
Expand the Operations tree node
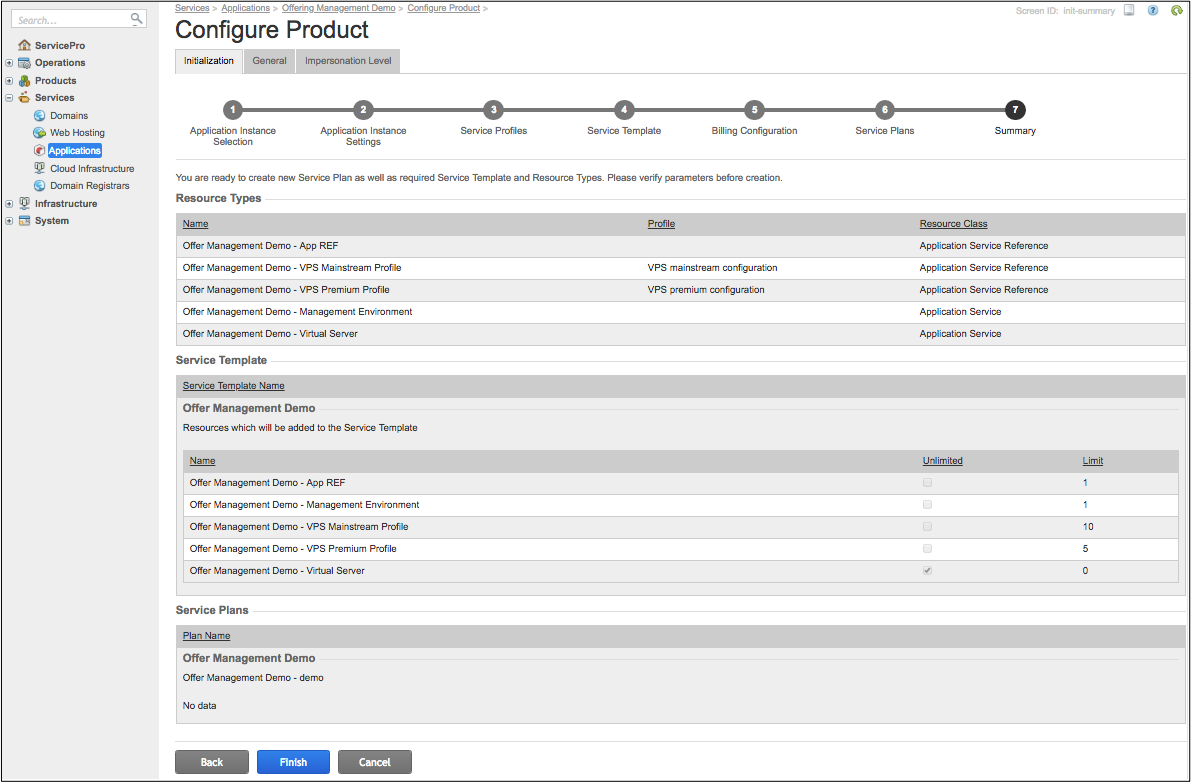pos(9,63)
